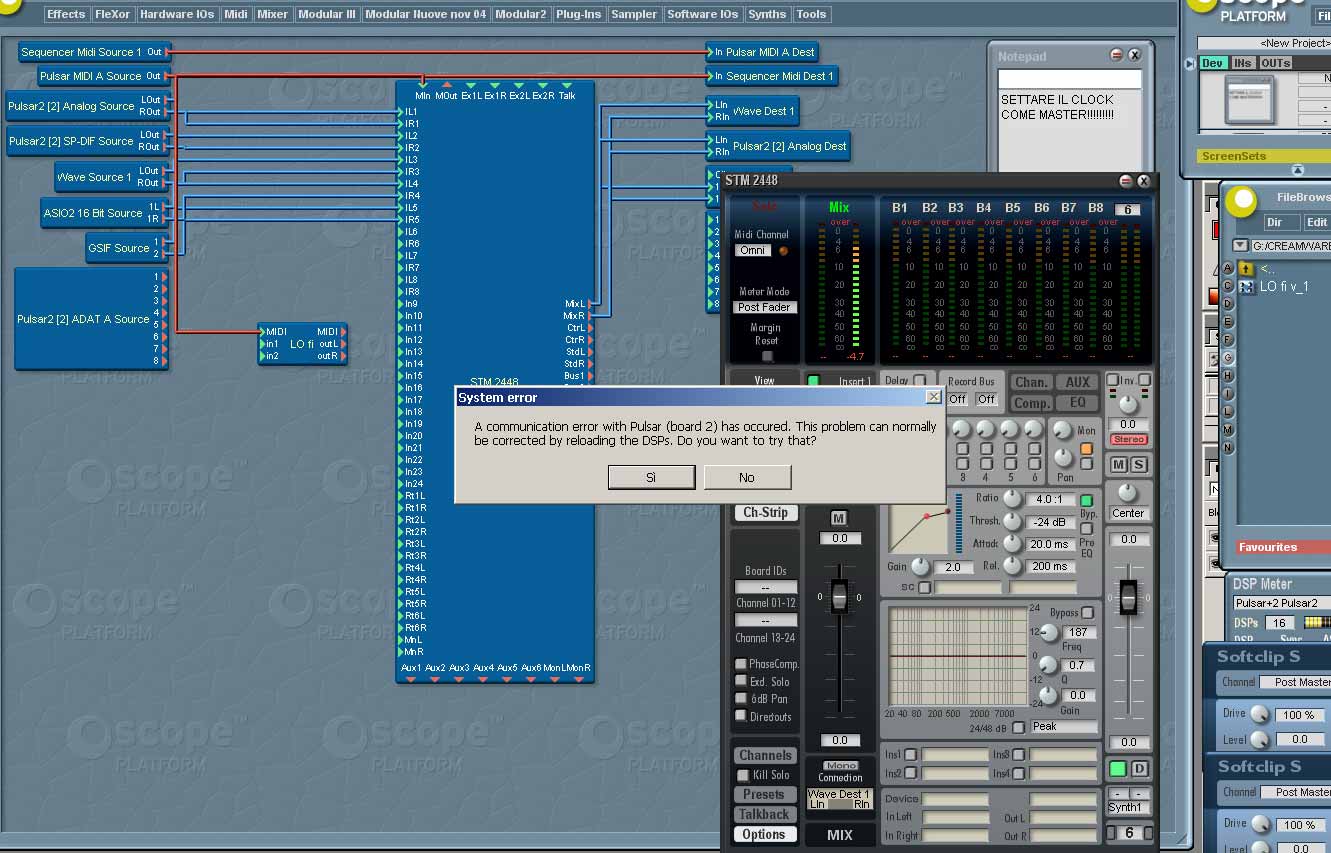Screen dimensions: 1331x853
Task: Click No in the System error dialog
Action: coord(747,477)
